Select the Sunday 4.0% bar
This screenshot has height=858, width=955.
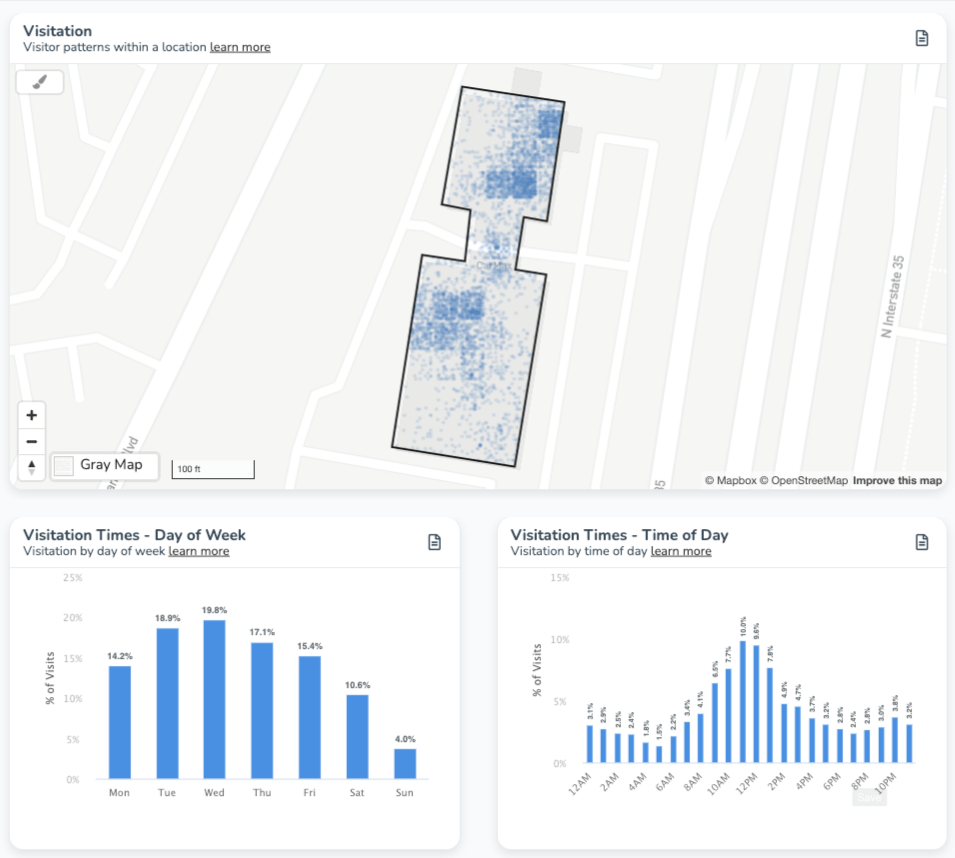click(x=405, y=764)
